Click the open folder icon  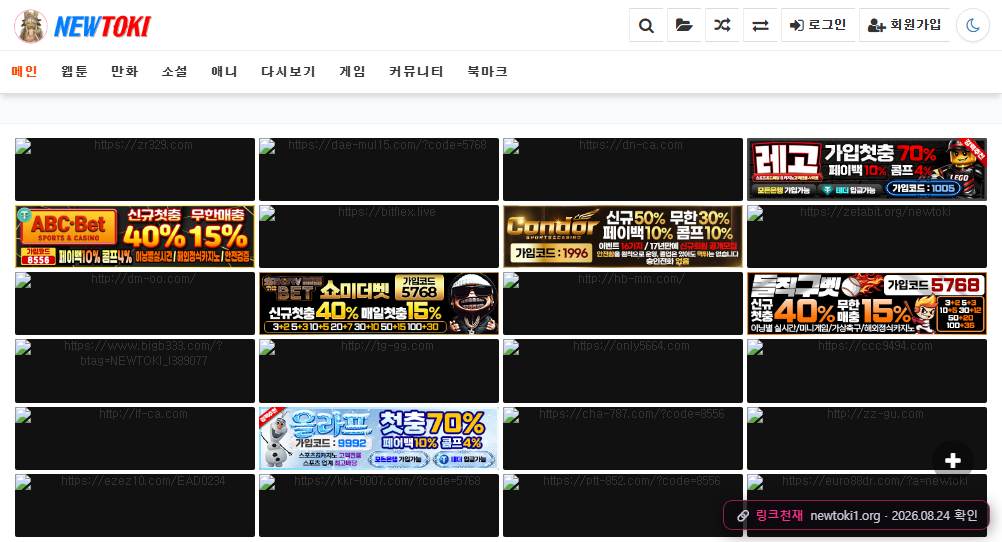pos(684,26)
